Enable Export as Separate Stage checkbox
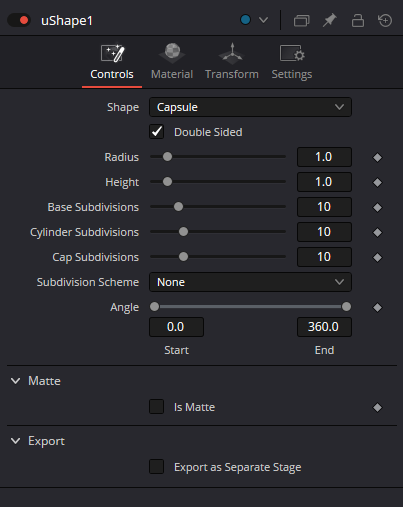 (157, 467)
